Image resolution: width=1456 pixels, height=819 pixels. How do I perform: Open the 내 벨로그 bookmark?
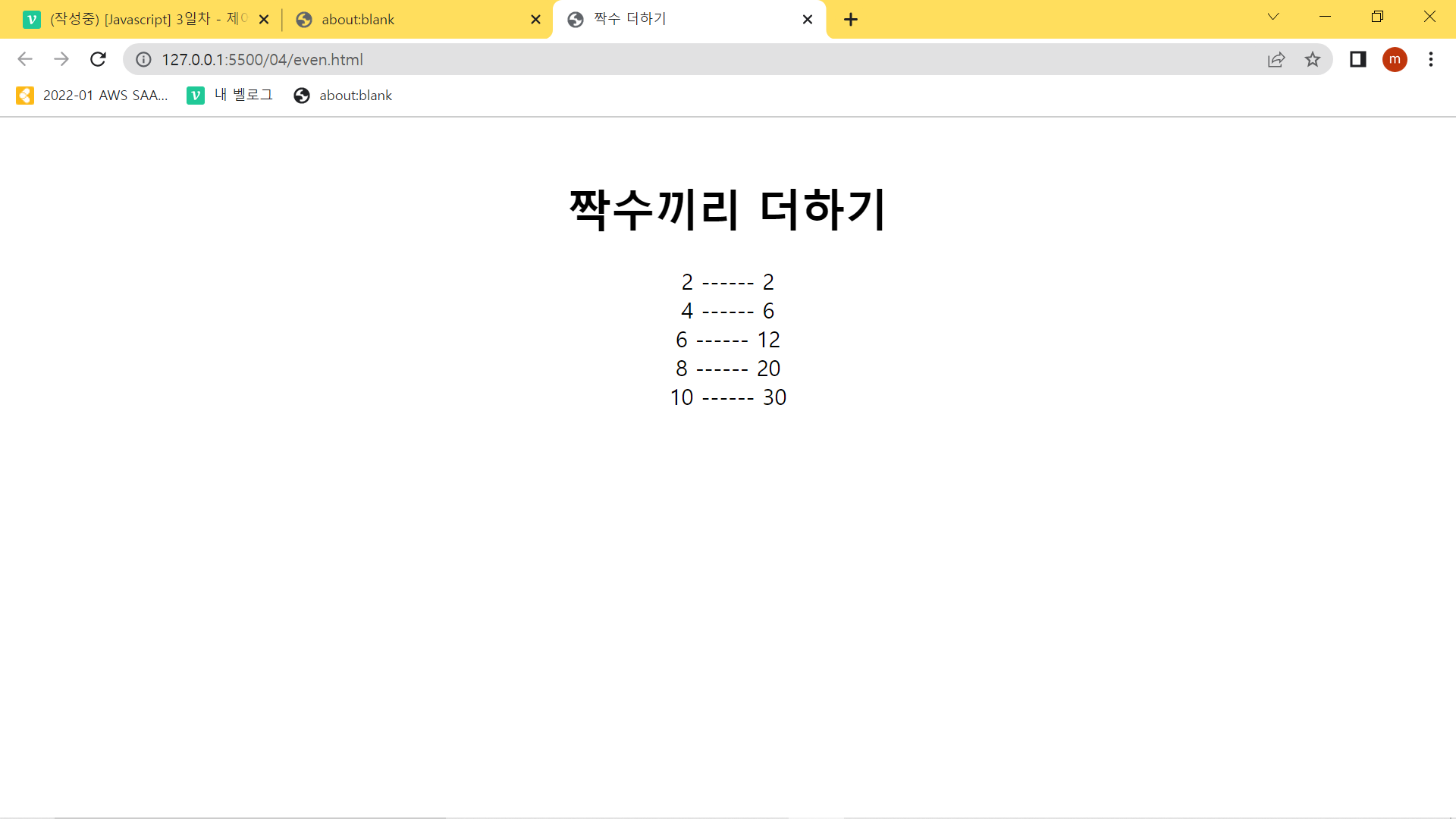click(x=231, y=96)
